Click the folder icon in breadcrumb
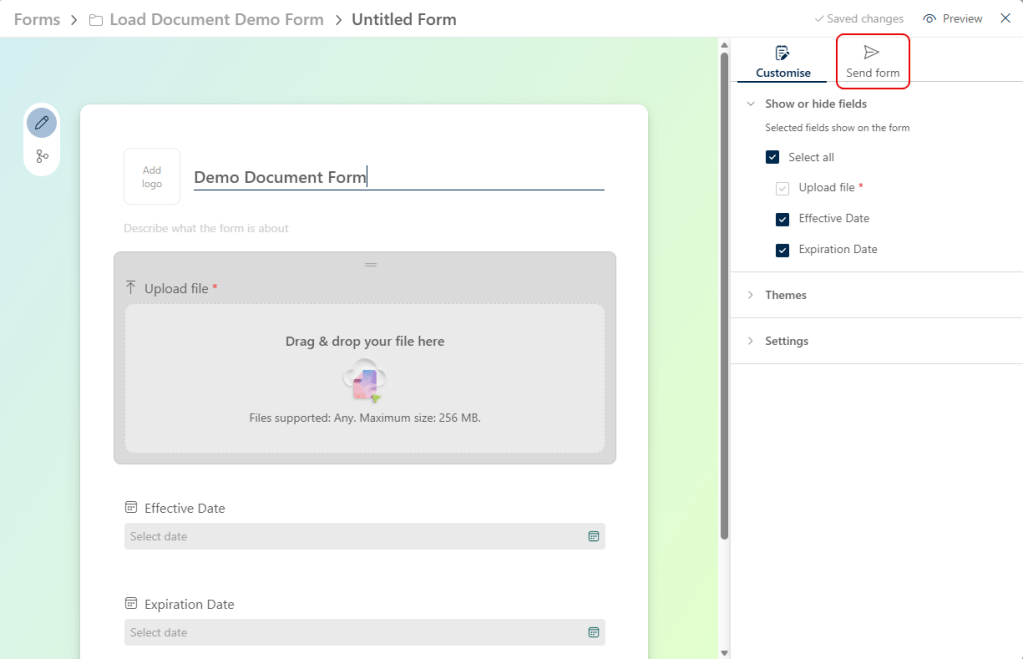 click(x=96, y=20)
